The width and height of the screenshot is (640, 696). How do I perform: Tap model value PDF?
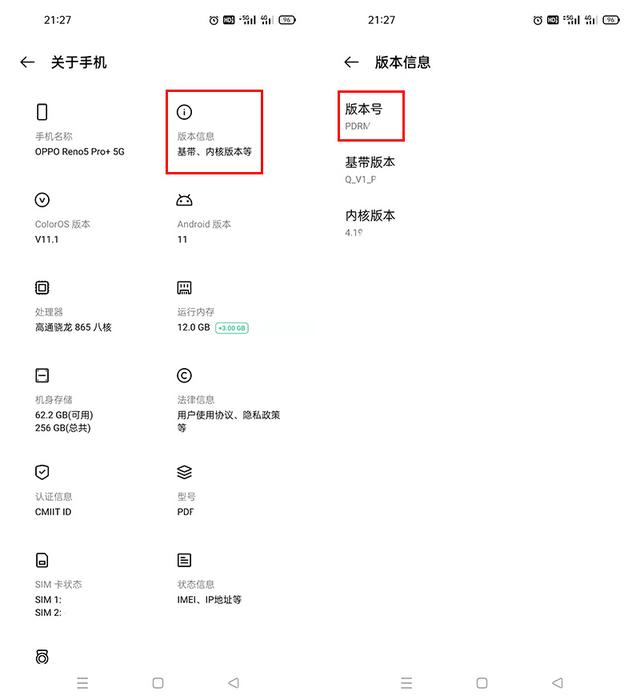(x=186, y=512)
